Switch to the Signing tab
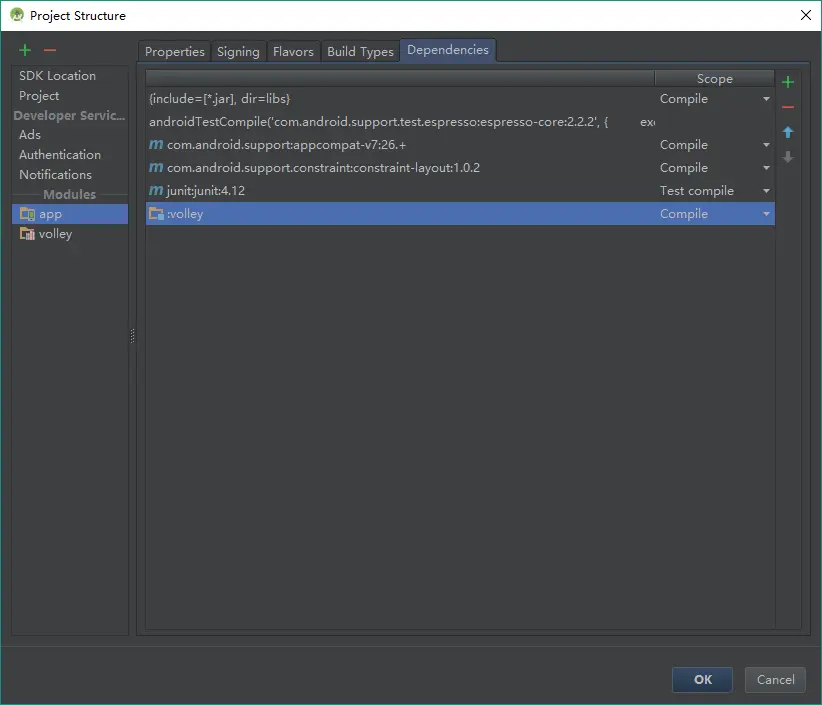 238,51
